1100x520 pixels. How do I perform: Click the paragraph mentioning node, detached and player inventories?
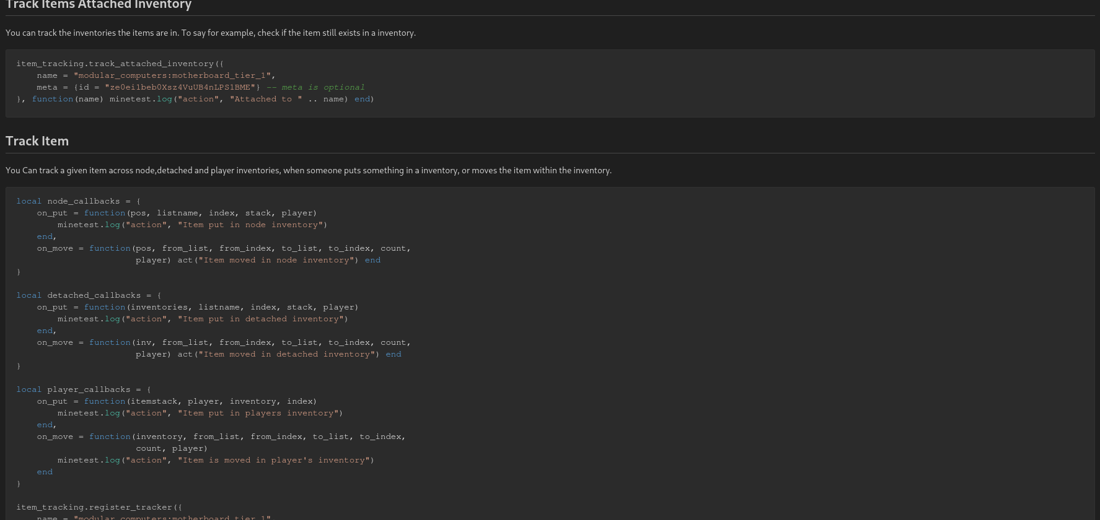[308, 171]
